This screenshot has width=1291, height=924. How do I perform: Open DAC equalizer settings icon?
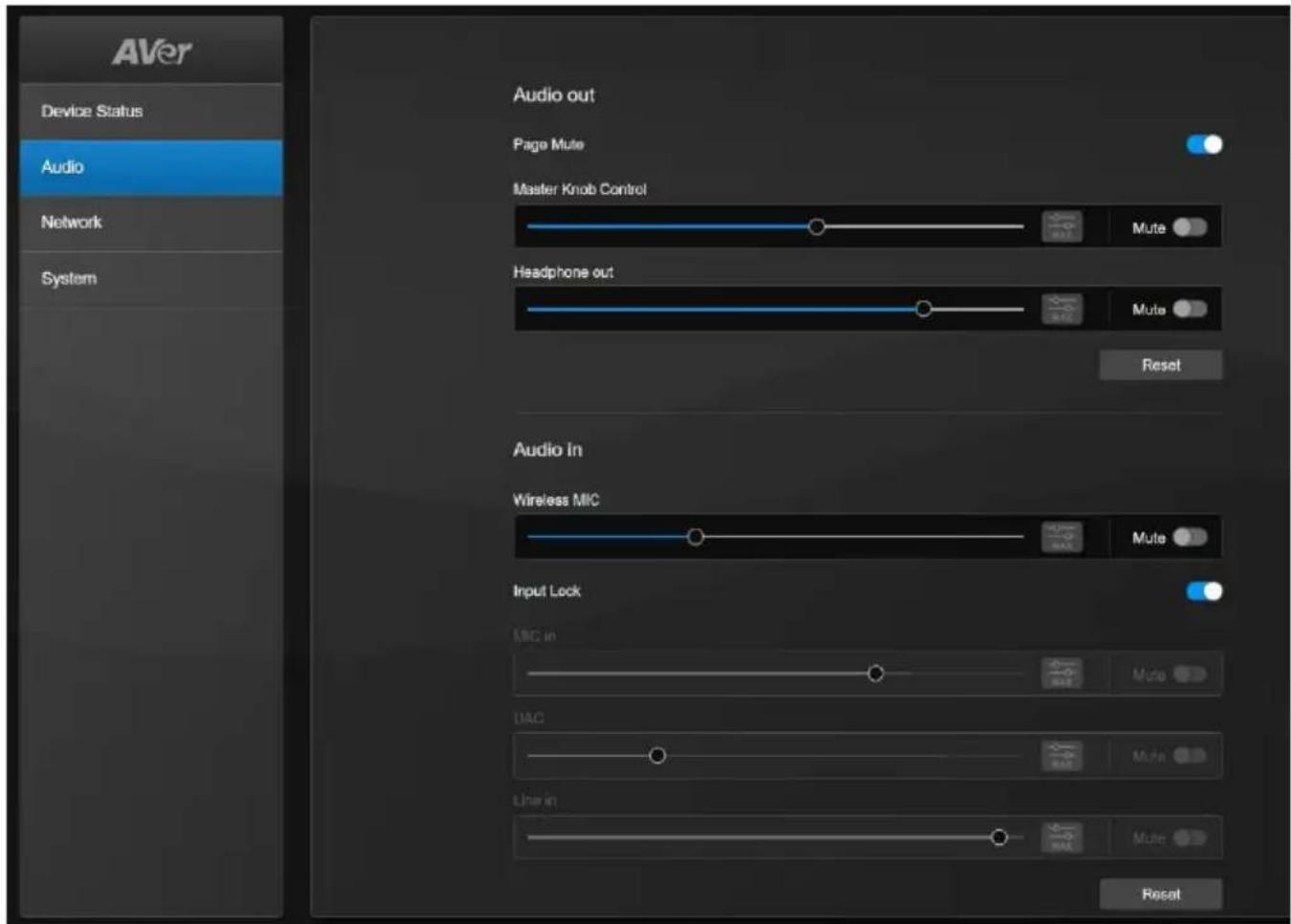tap(1062, 756)
